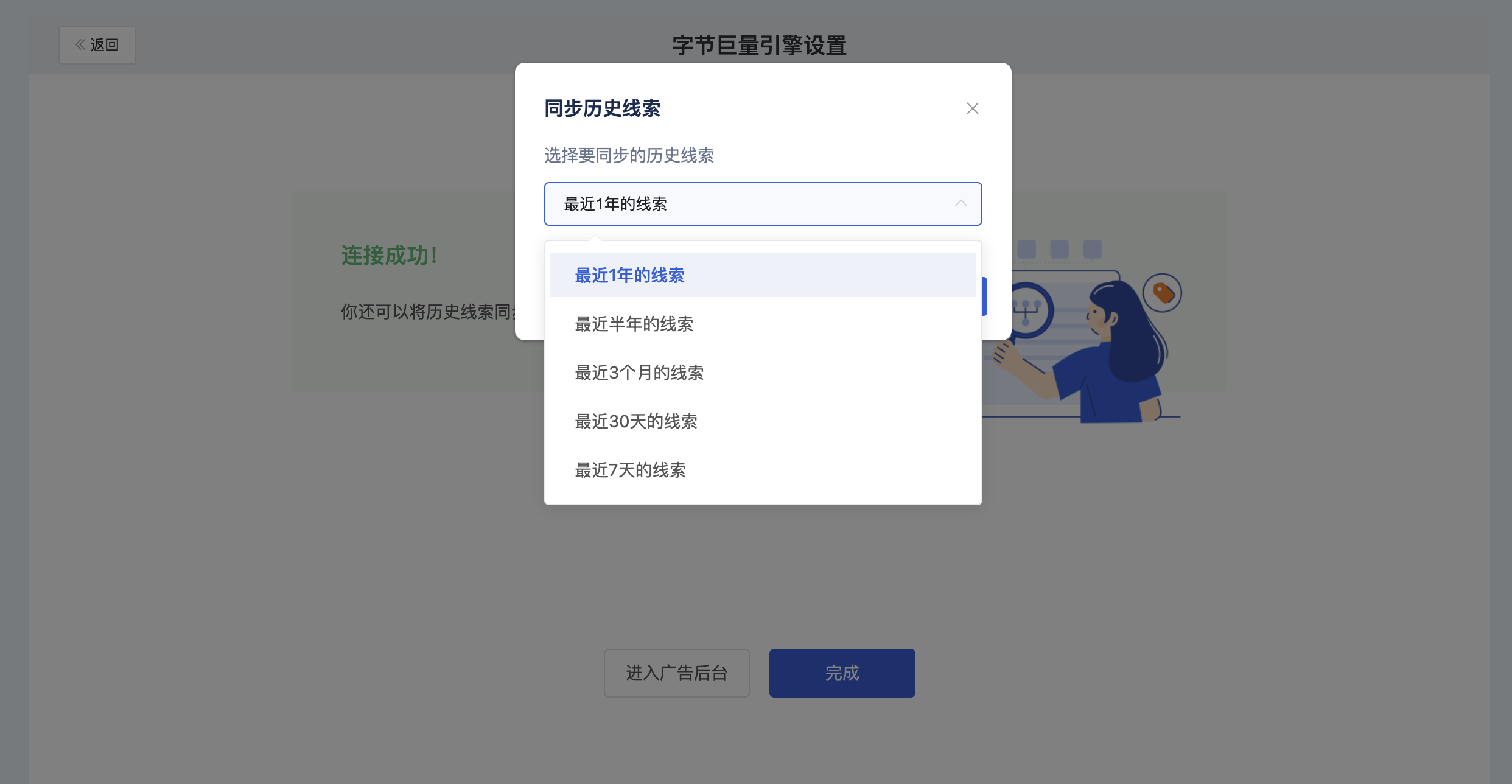This screenshot has height=784, width=1512.
Task: Collapse the 最近1年的线索 dropdown field
Action: (x=763, y=204)
